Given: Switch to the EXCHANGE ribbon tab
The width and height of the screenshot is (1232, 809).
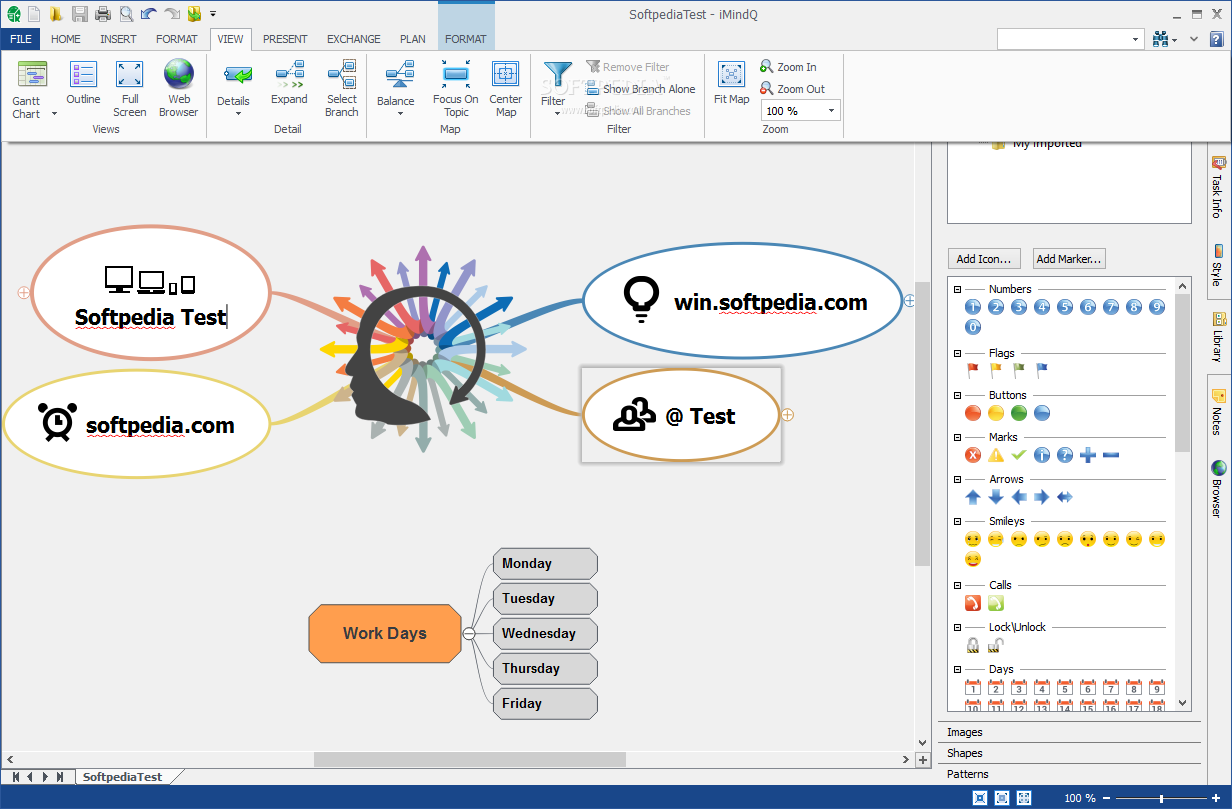Looking at the screenshot, I should point(354,39).
